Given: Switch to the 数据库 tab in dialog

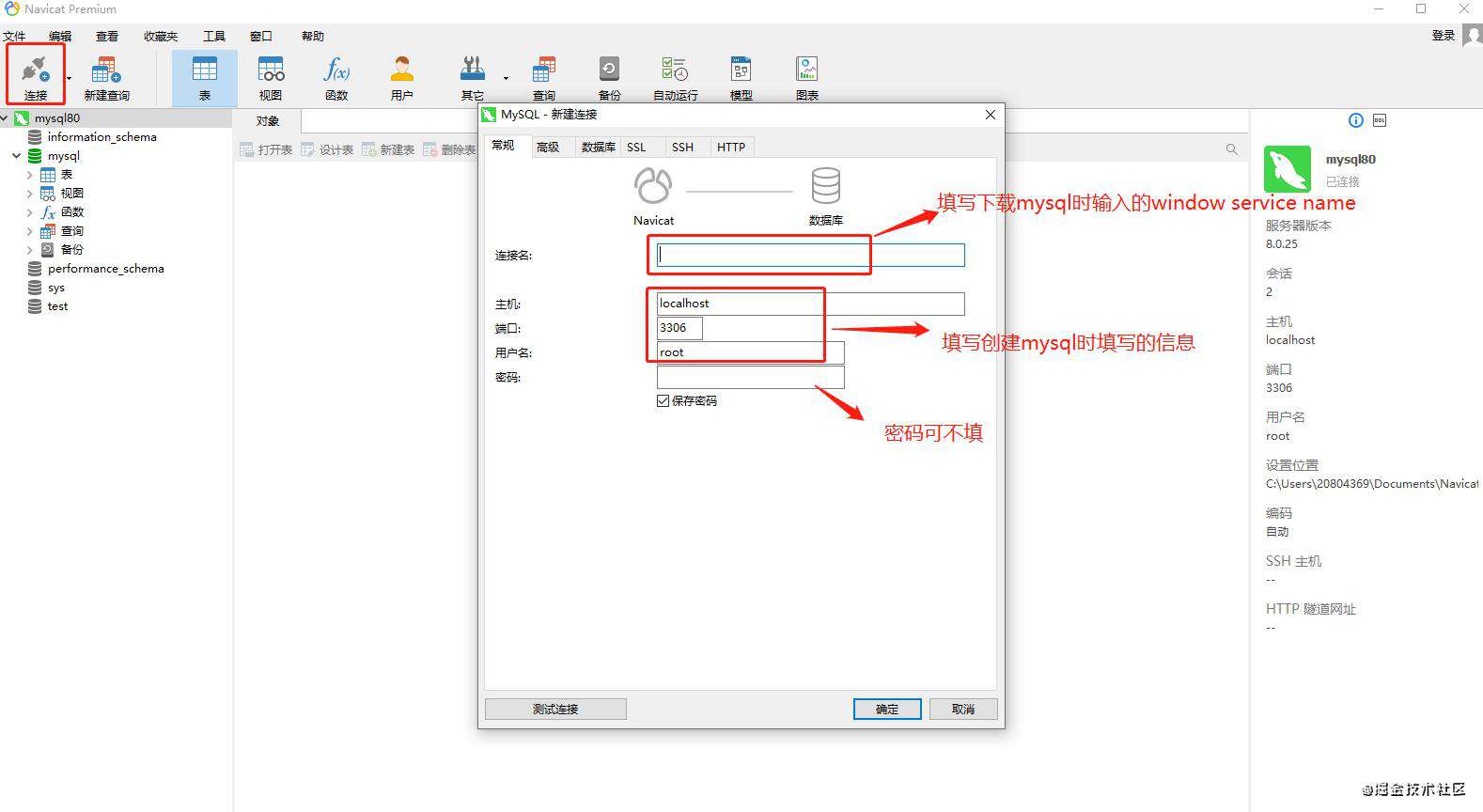Looking at the screenshot, I should point(598,148).
